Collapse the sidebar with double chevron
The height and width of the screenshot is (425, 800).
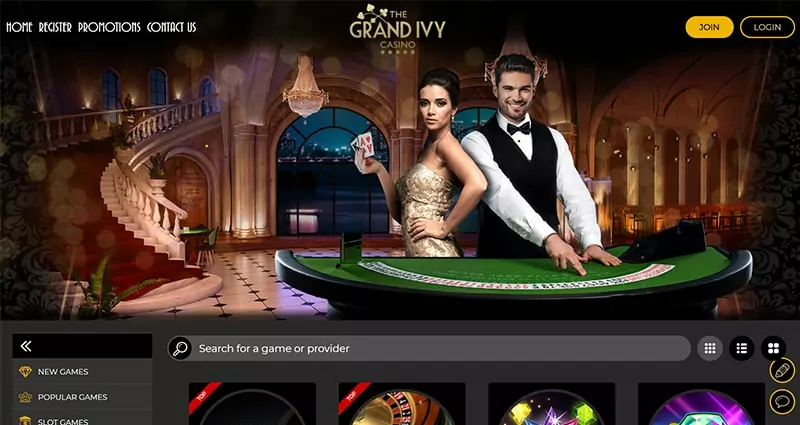pos(26,346)
